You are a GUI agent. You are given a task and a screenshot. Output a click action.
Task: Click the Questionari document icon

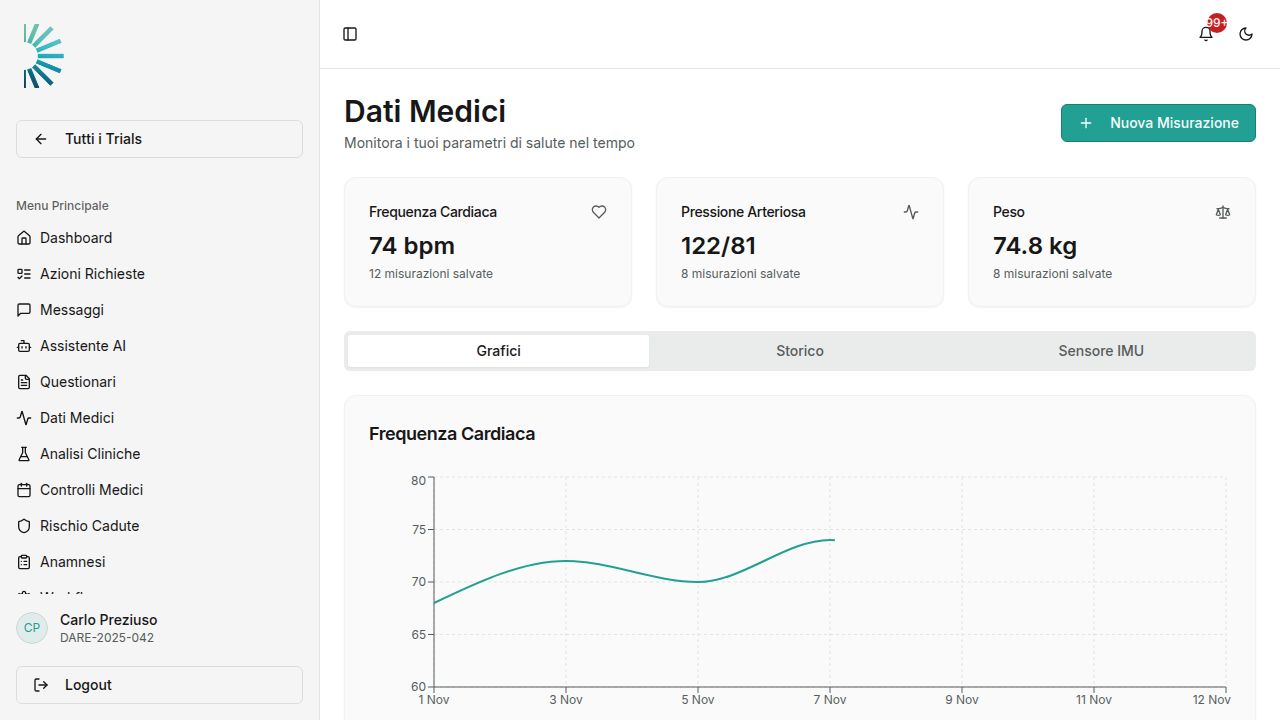click(x=24, y=382)
